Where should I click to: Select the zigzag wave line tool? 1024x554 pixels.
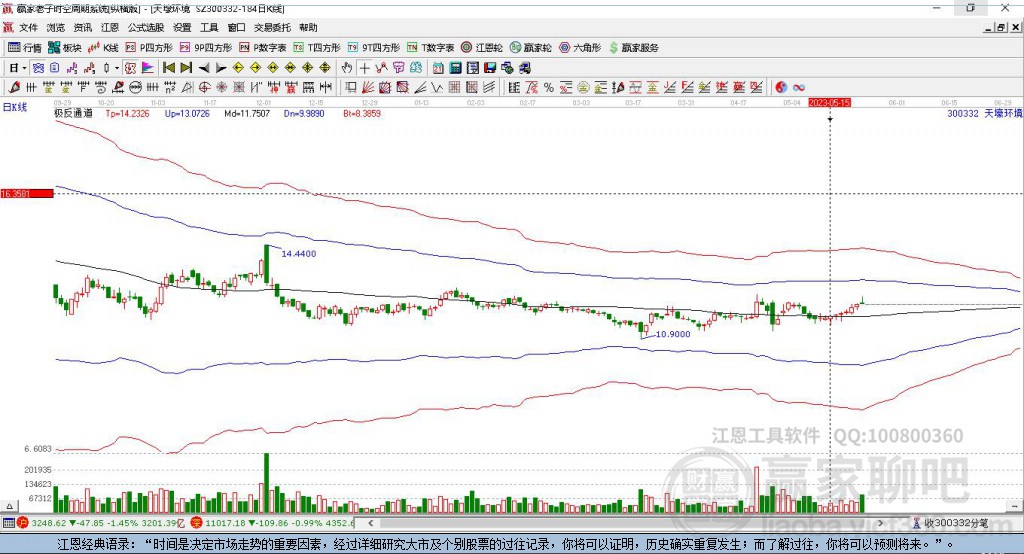point(437,88)
